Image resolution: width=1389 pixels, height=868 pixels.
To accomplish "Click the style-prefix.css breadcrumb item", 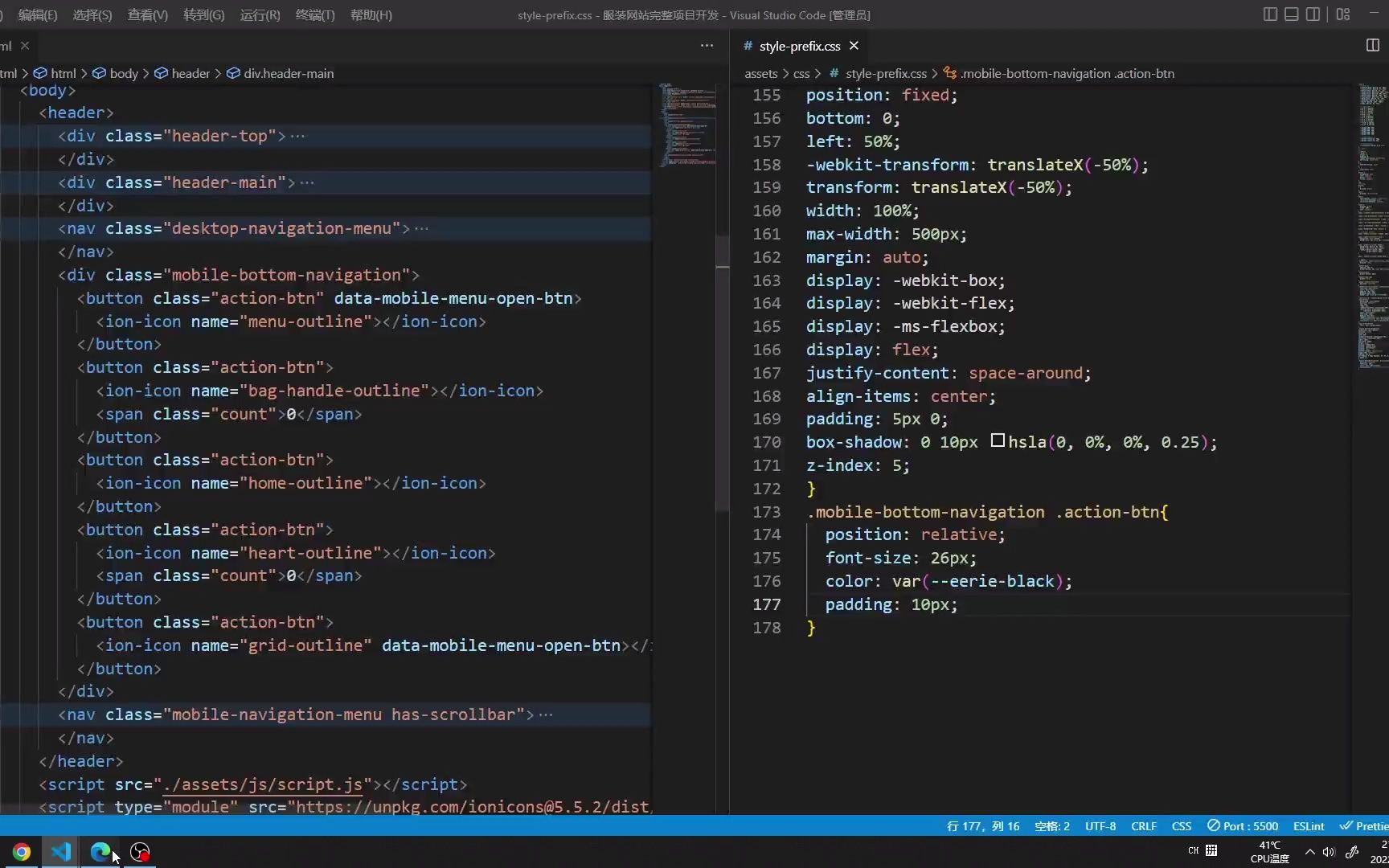I will pyautogui.click(x=878, y=73).
